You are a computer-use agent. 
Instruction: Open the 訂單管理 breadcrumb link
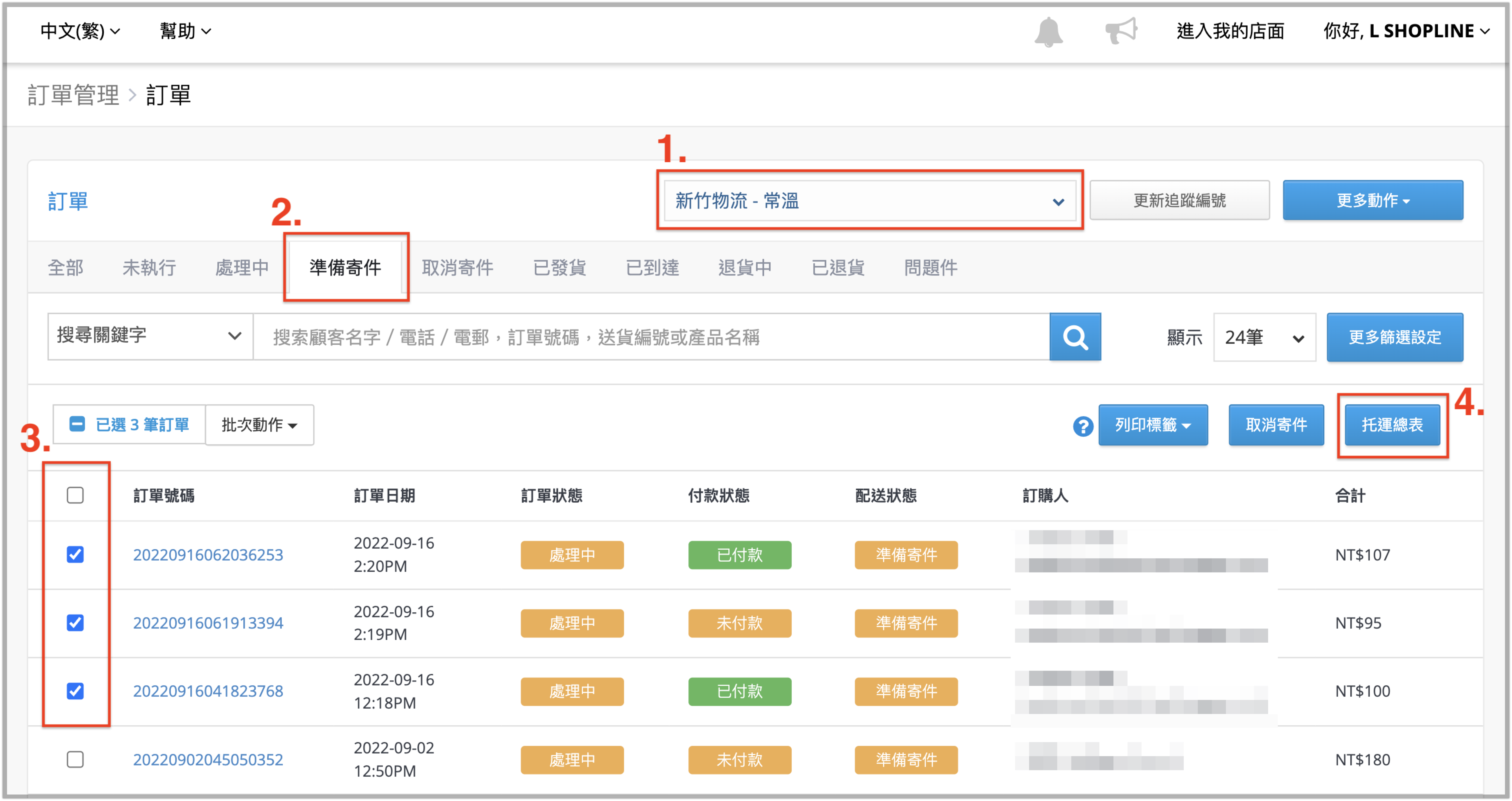73,95
